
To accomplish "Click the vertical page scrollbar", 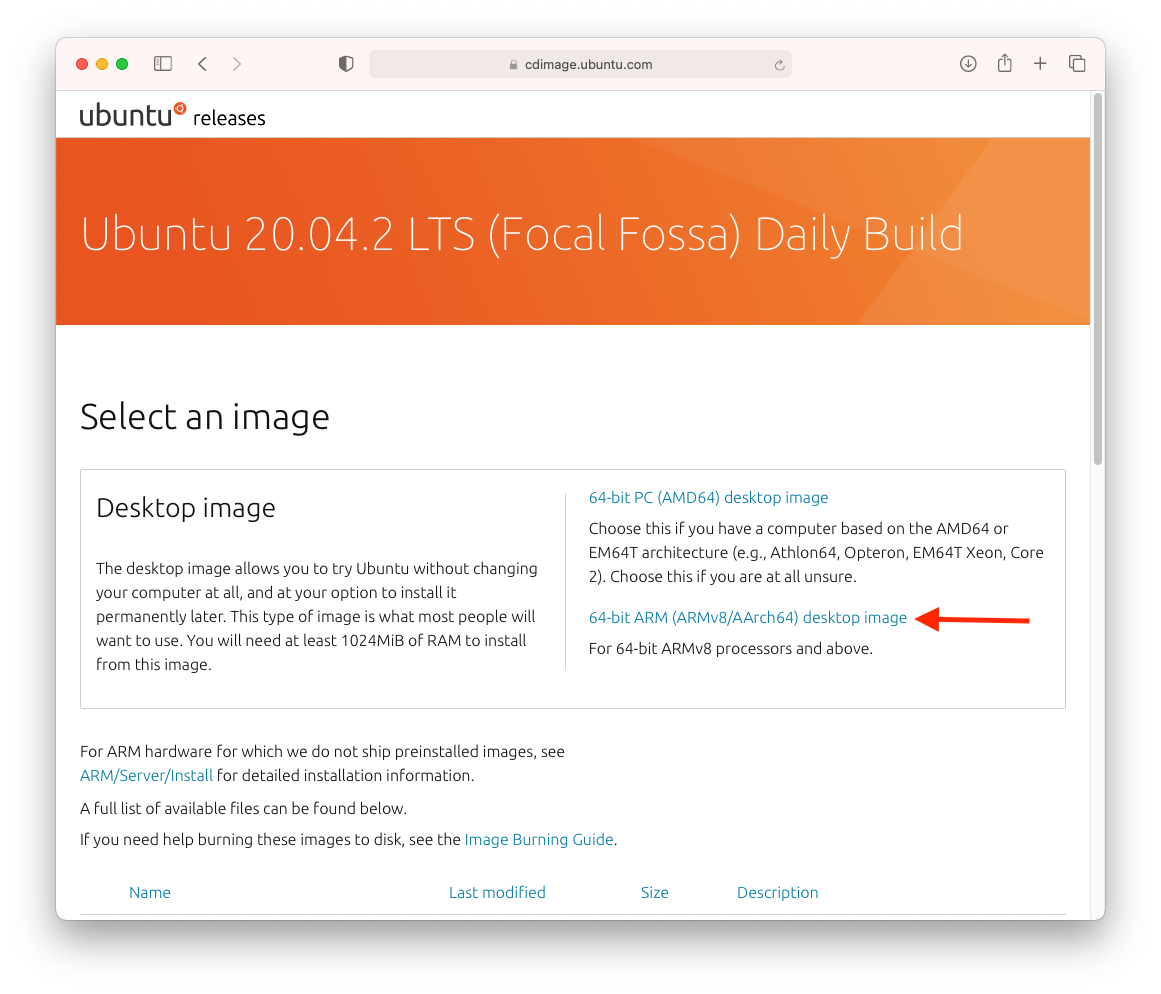I will [1097, 280].
